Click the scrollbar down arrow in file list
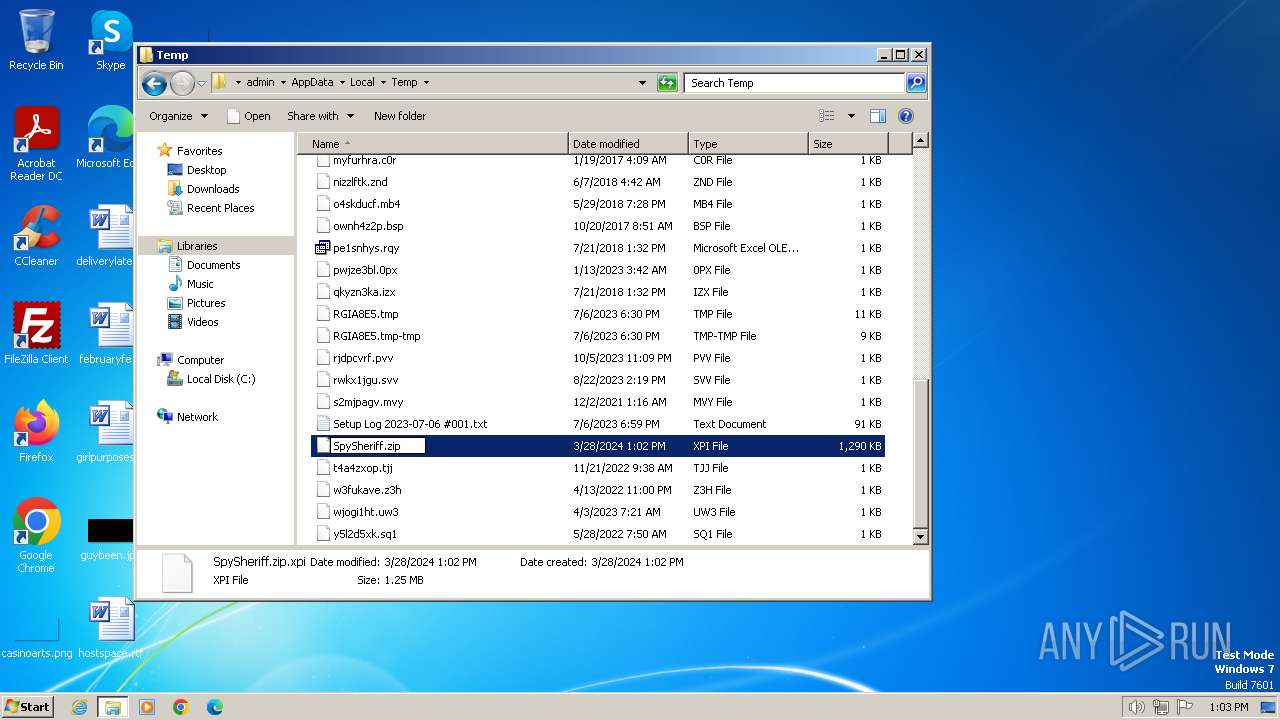1280x720 pixels. point(921,537)
